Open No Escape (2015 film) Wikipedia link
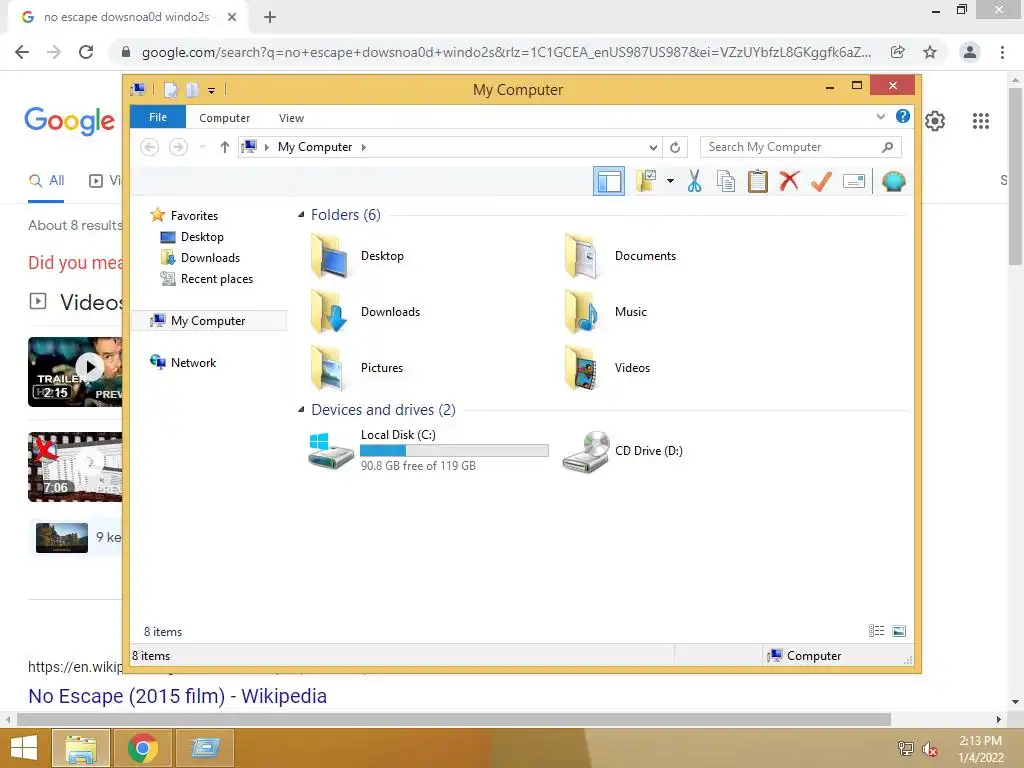 (x=178, y=696)
